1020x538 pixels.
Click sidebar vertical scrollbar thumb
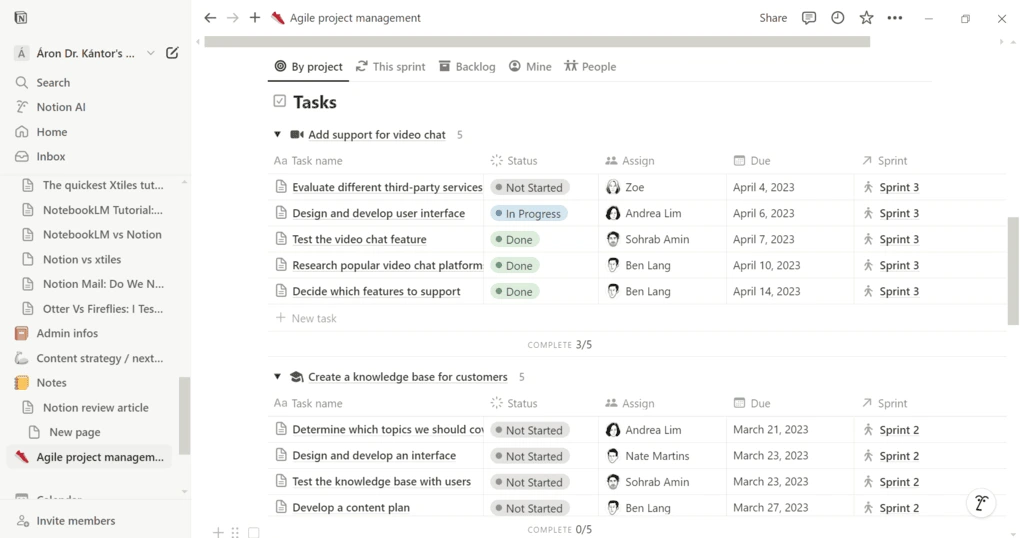pos(185,416)
